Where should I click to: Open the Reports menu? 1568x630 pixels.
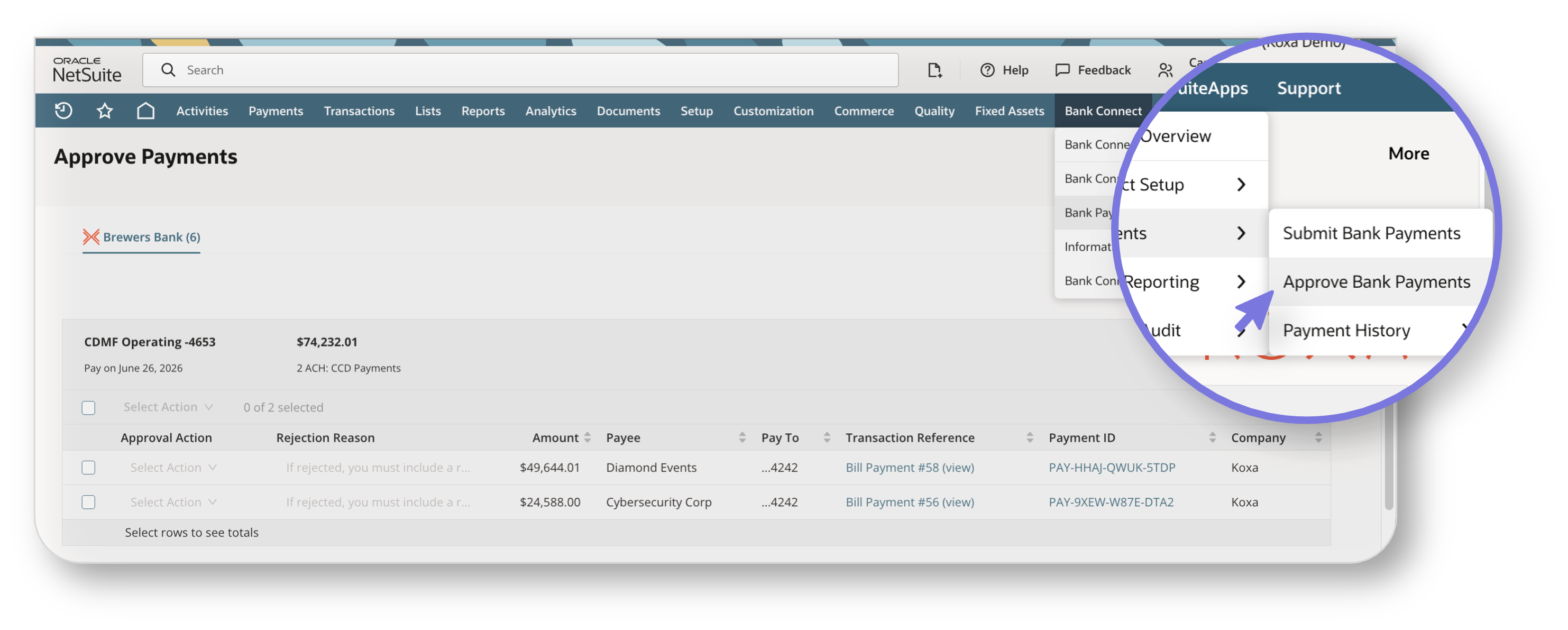[x=483, y=111]
